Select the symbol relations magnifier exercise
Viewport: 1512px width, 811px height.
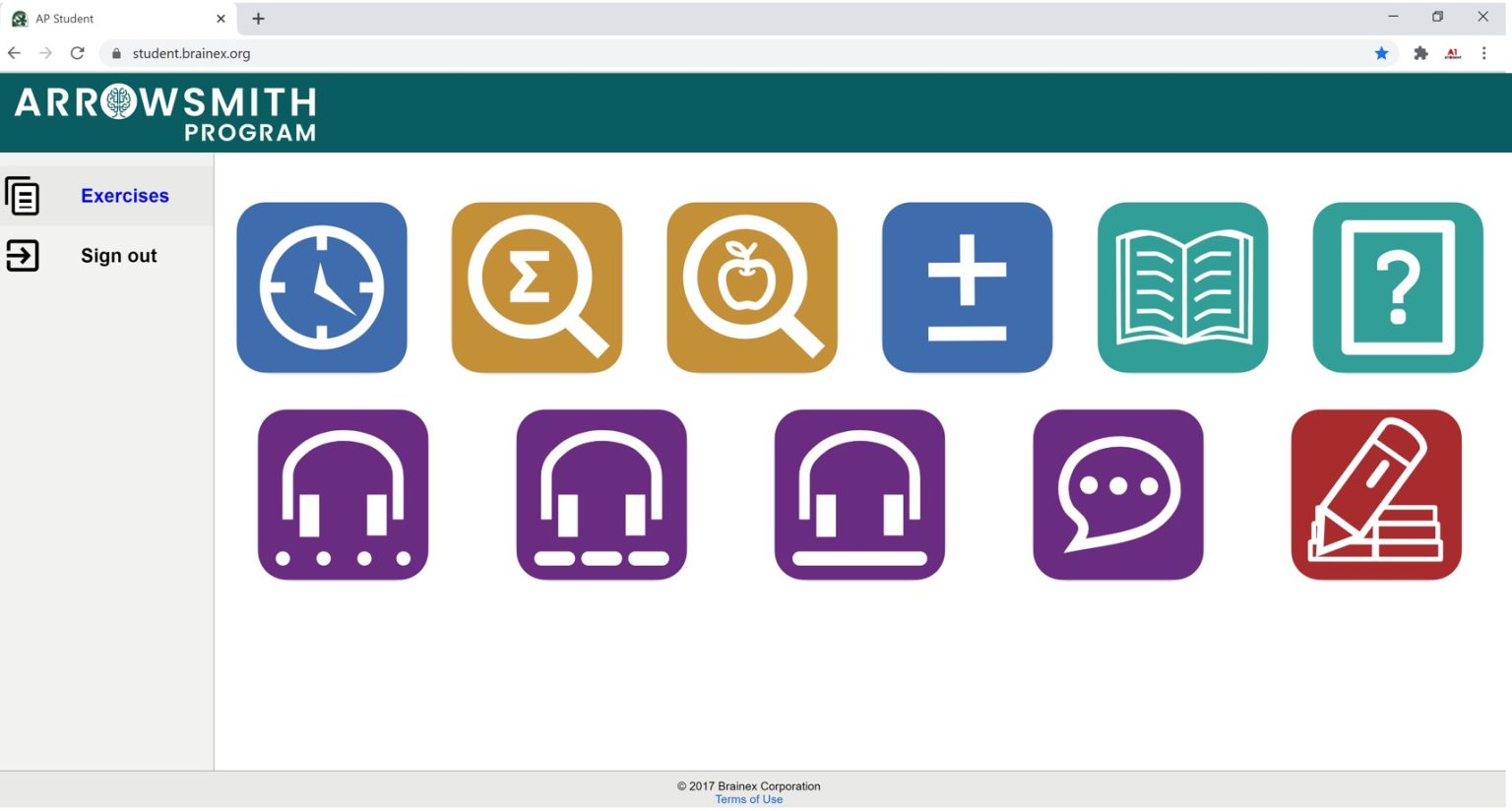[536, 287]
